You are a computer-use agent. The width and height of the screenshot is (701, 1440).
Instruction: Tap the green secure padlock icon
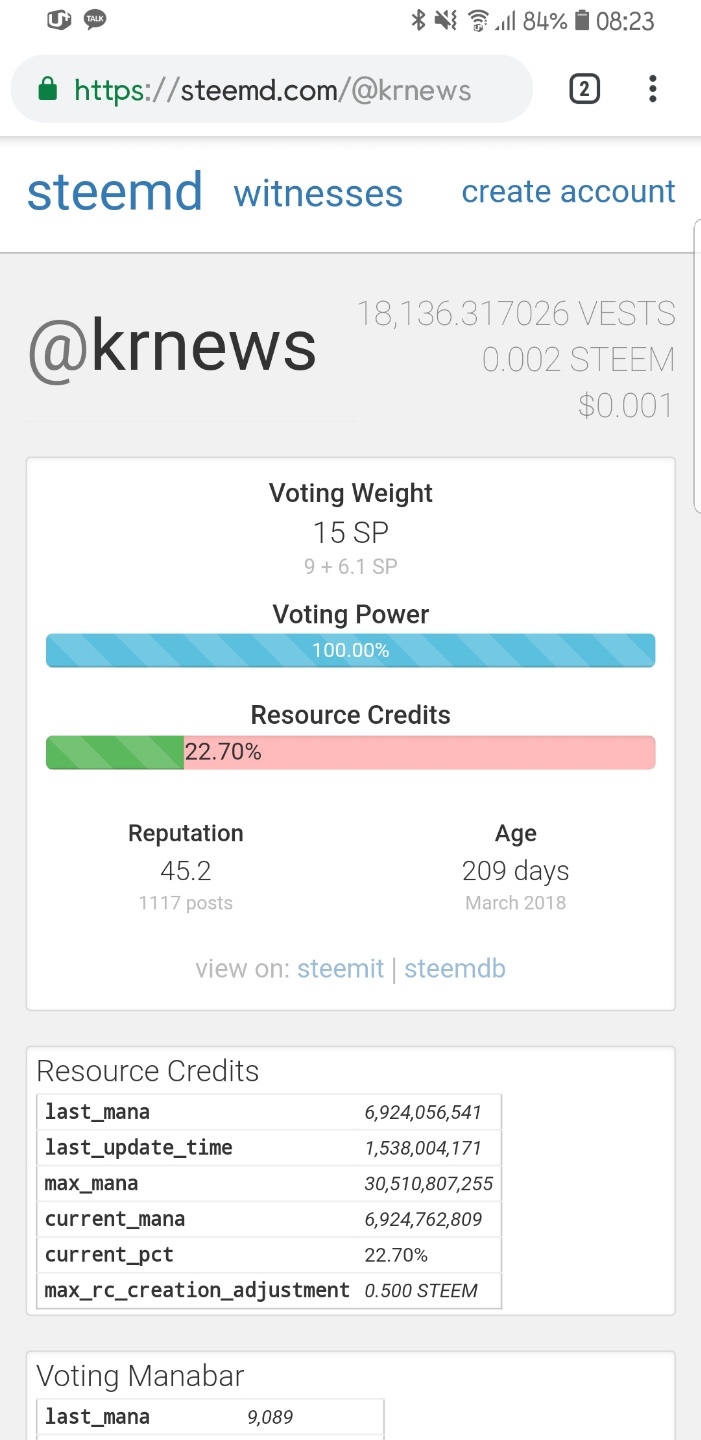(46, 90)
